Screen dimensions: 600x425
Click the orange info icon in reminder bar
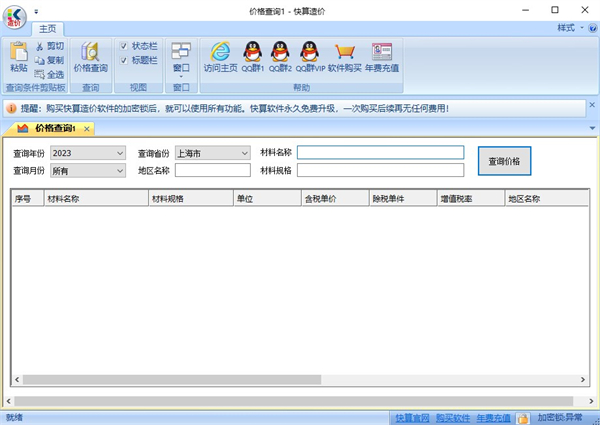coord(11,109)
